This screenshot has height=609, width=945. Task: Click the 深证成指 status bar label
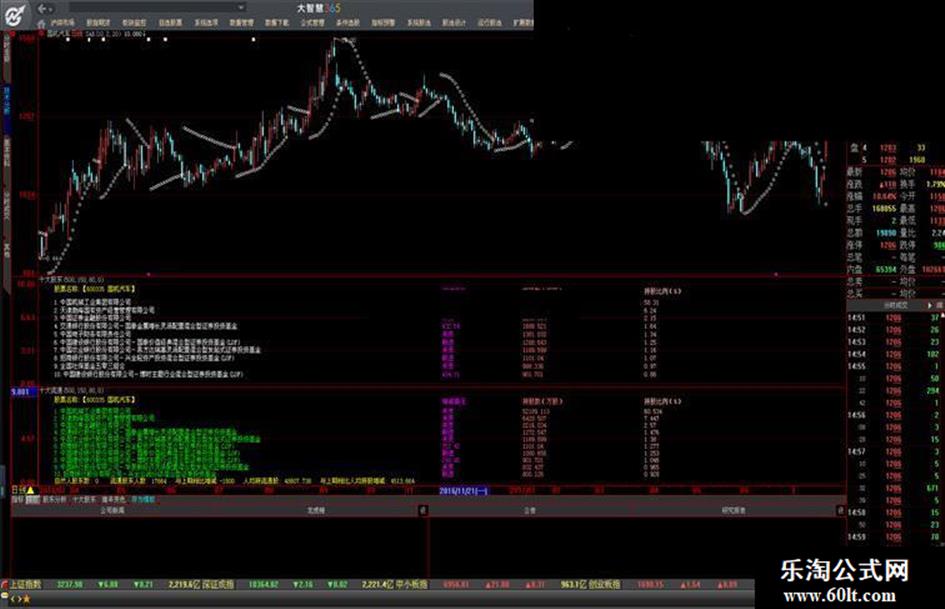coord(218,584)
